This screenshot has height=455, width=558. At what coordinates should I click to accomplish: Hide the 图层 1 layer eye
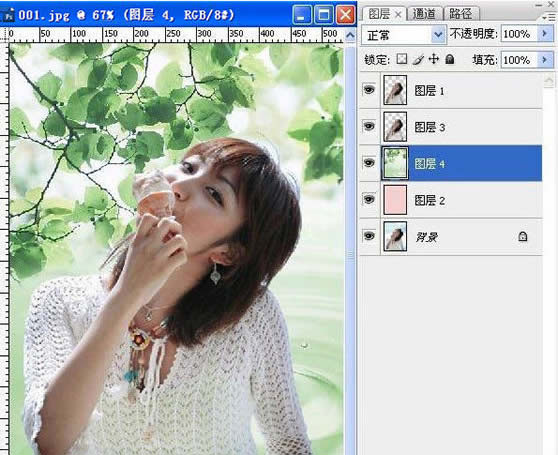pyautogui.click(x=369, y=90)
